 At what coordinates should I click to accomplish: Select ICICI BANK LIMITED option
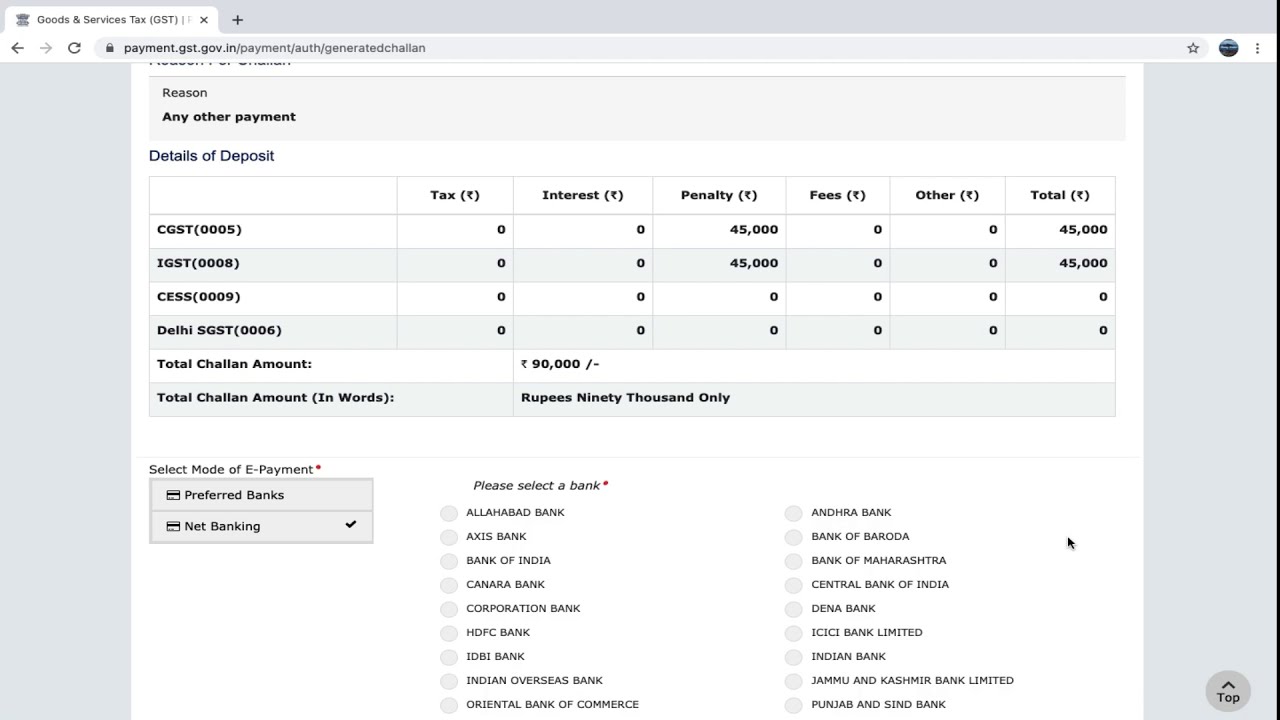[794, 633]
